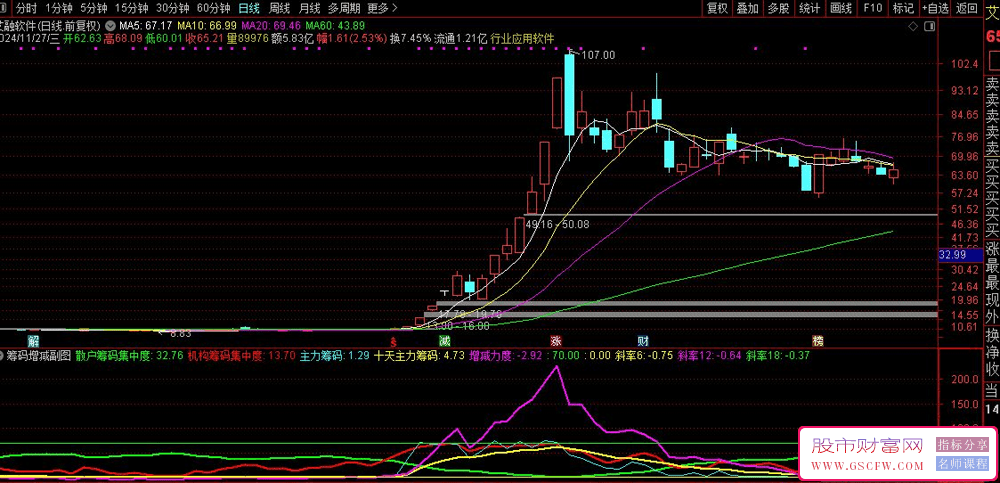Click the 筹码增减副图 indicator name
Image resolution: width=1000 pixels, height=483 pixels.
pyautogui.click(x=39, y=356)
